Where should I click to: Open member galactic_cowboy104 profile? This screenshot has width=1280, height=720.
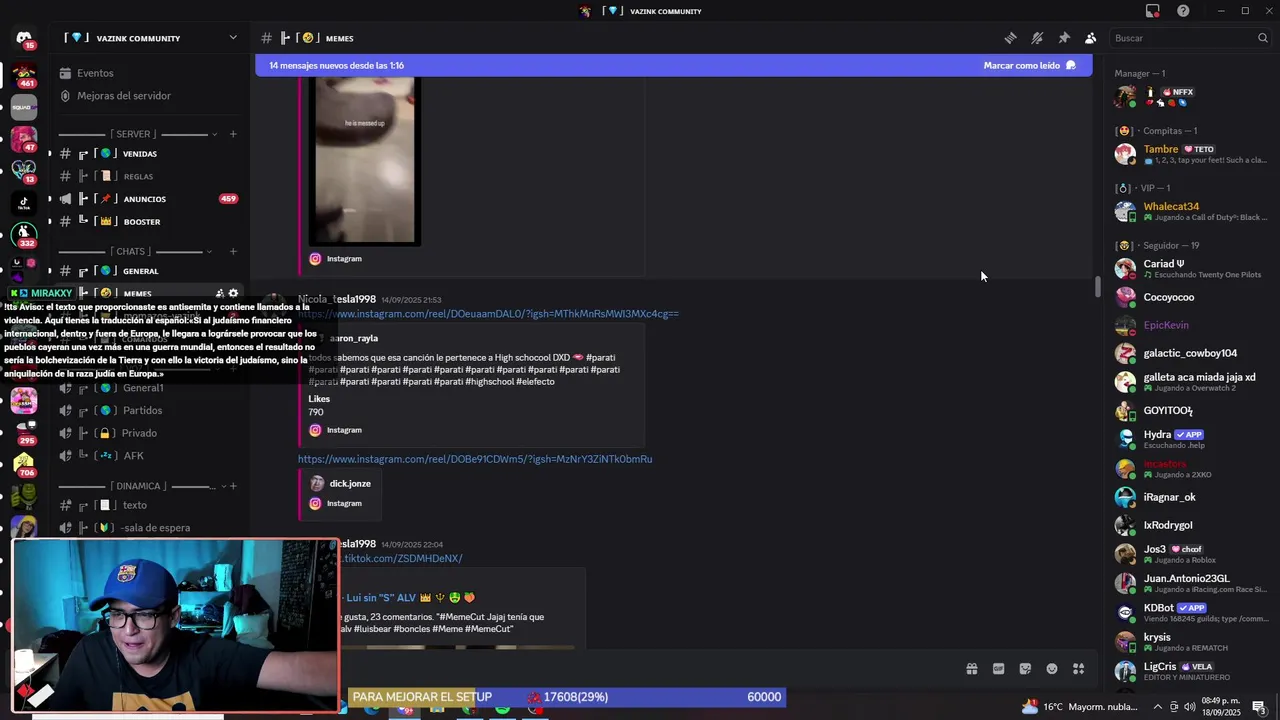pyautogui.click(x=1191, y=353)
